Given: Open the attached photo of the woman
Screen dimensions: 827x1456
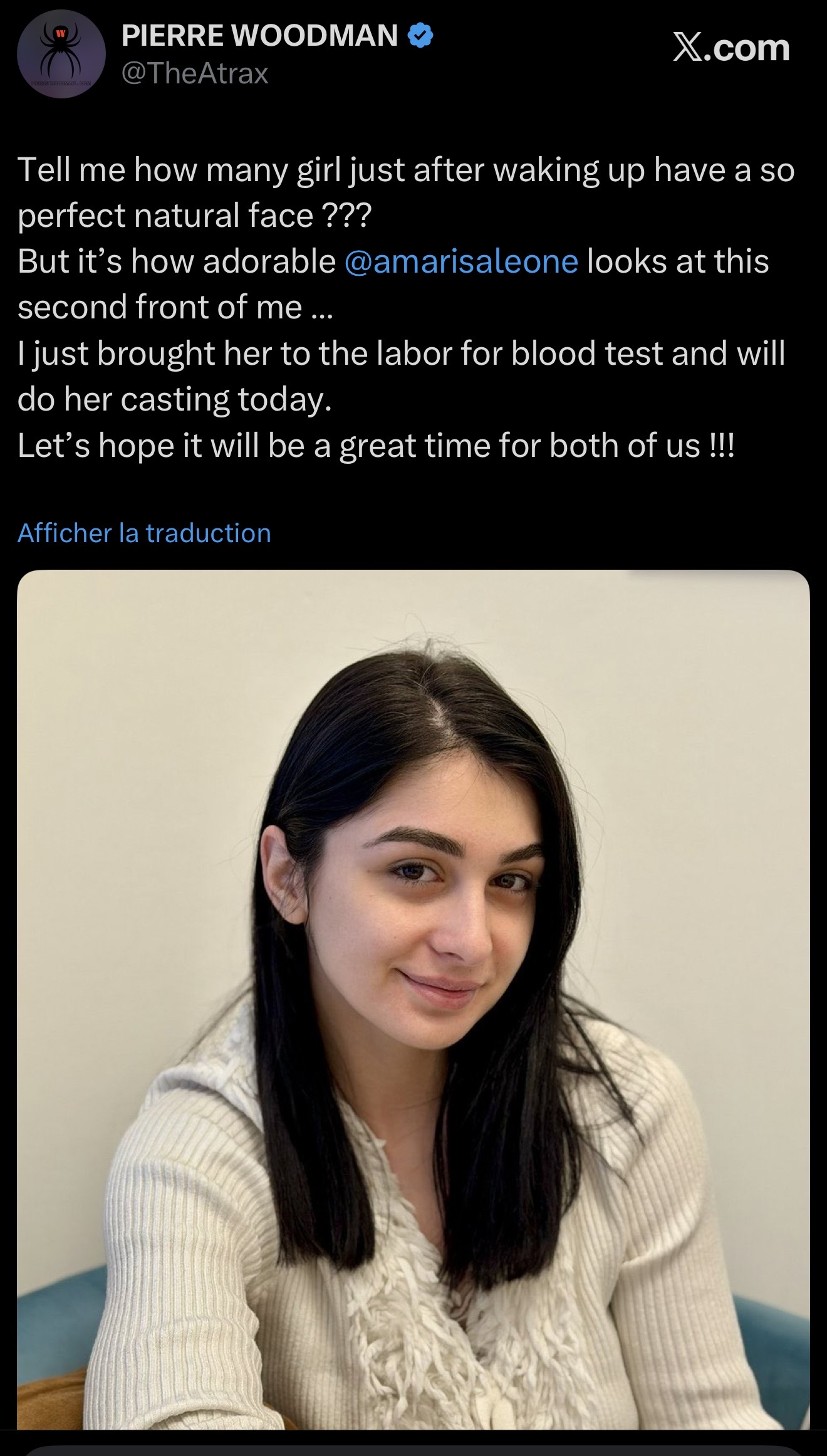Looking at the screenshot, I should (413, 999).
